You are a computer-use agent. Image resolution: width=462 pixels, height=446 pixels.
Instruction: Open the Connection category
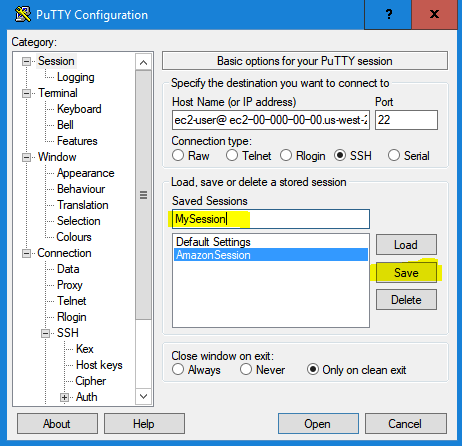tap(64, 253)
